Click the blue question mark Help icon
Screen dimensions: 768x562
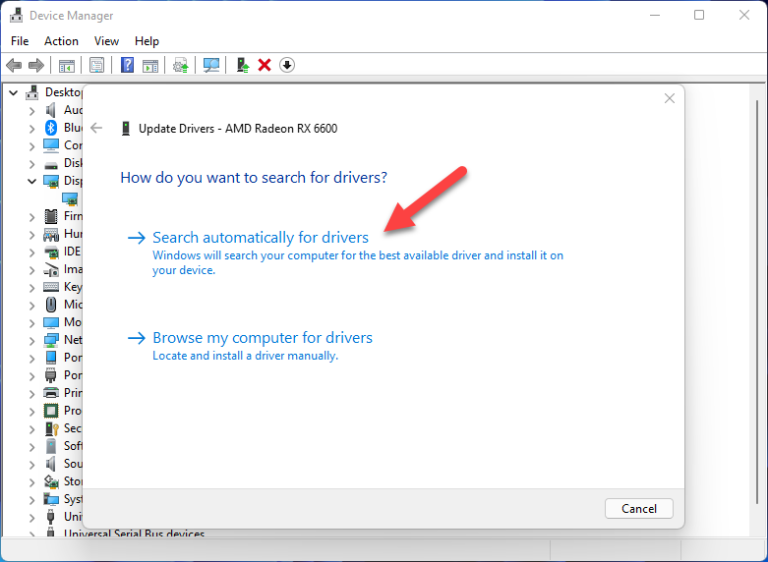point(127,65)
